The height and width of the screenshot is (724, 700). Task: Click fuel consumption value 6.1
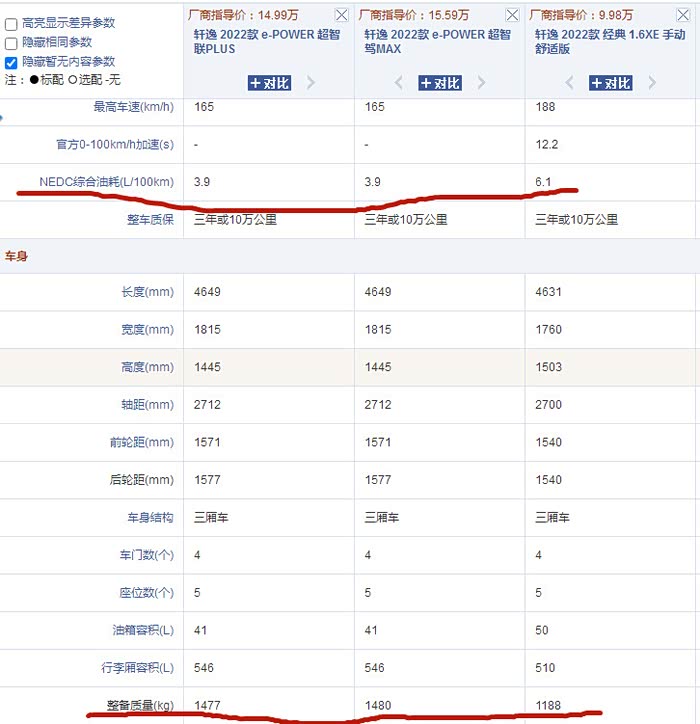[x=543, y=182]
